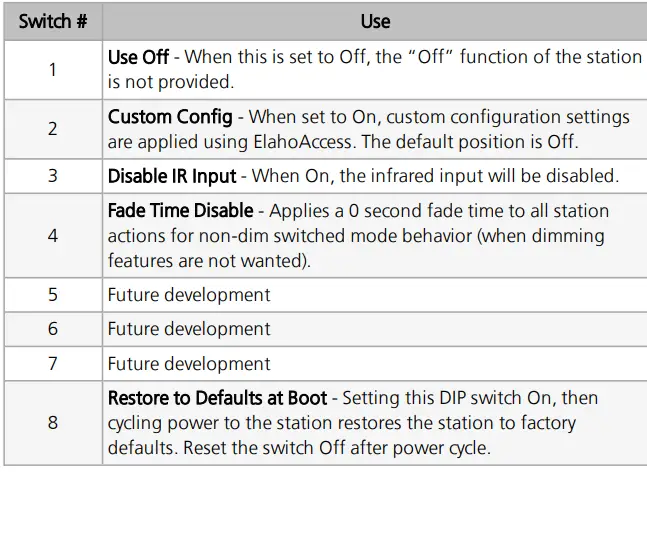This screenshot has height=556, width=647.
Task: Click "Future development" text in row 6
Action: (x=189, y=329)
